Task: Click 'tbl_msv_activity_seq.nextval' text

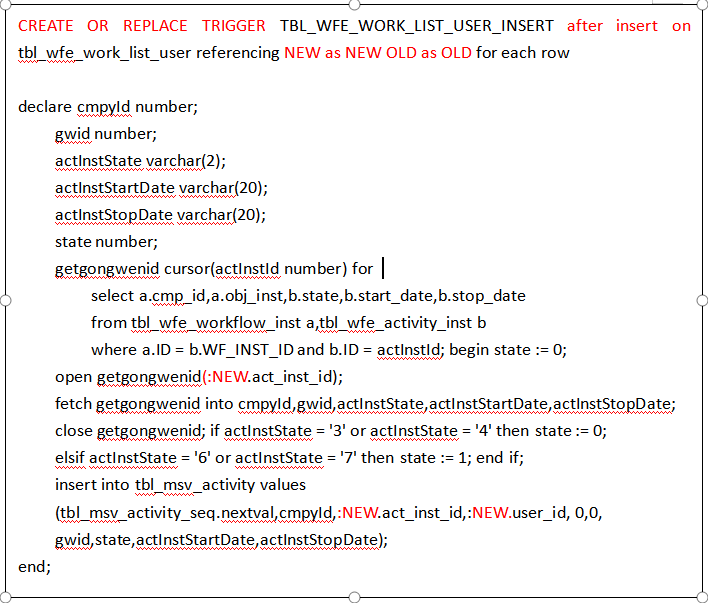Action: [x=168, y=513]
